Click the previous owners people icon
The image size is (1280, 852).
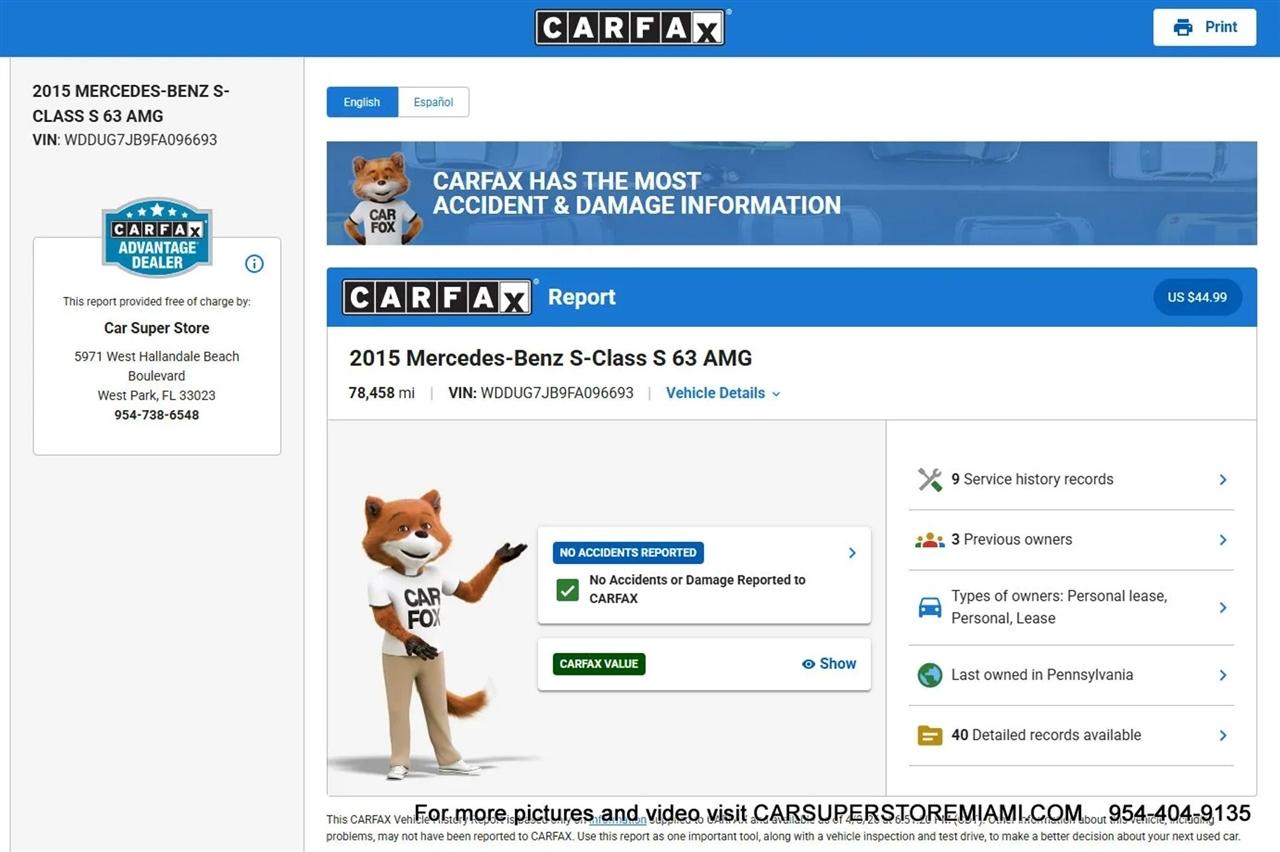coord(930,540)
